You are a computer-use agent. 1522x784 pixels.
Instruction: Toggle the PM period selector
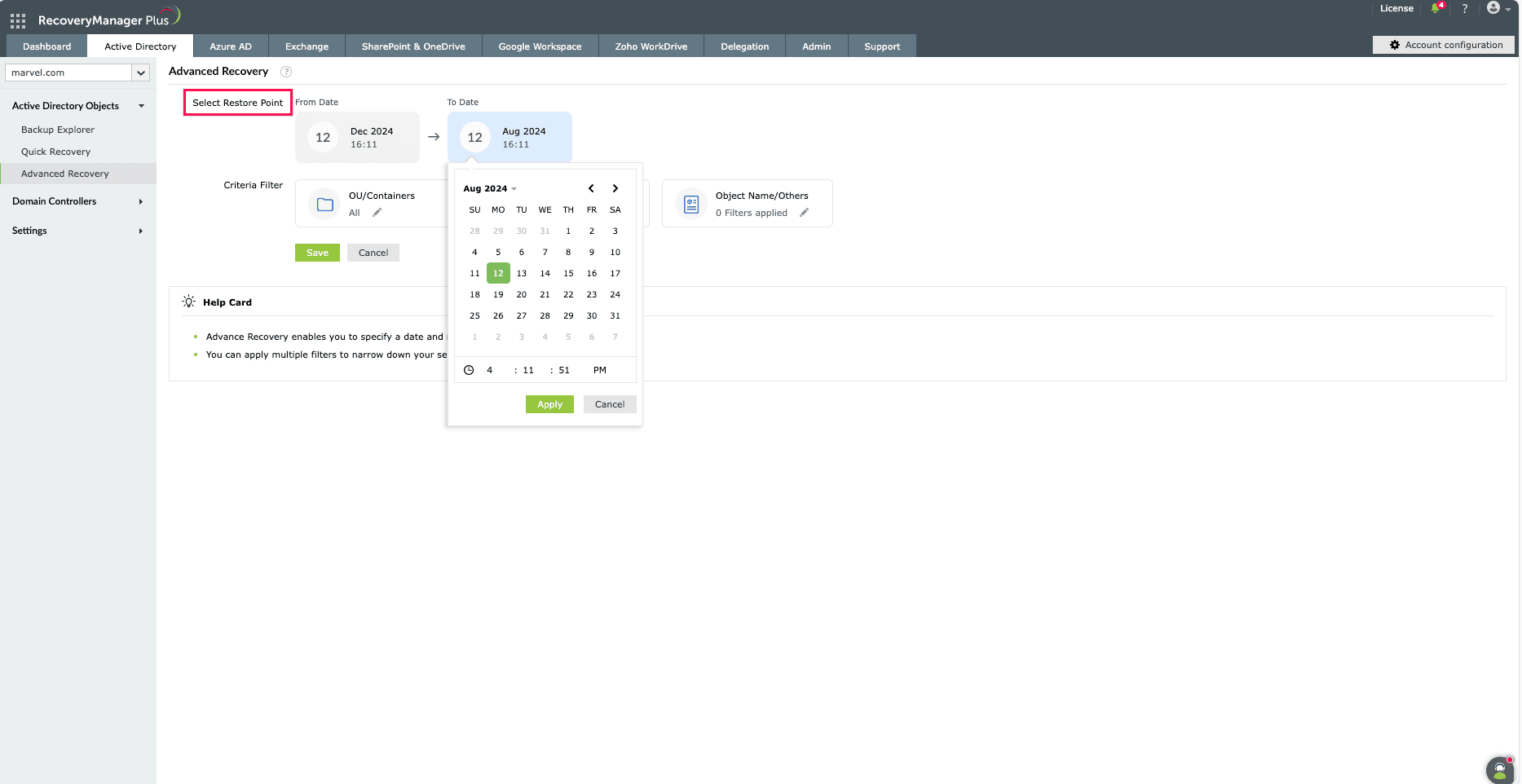tap(600, 370)
